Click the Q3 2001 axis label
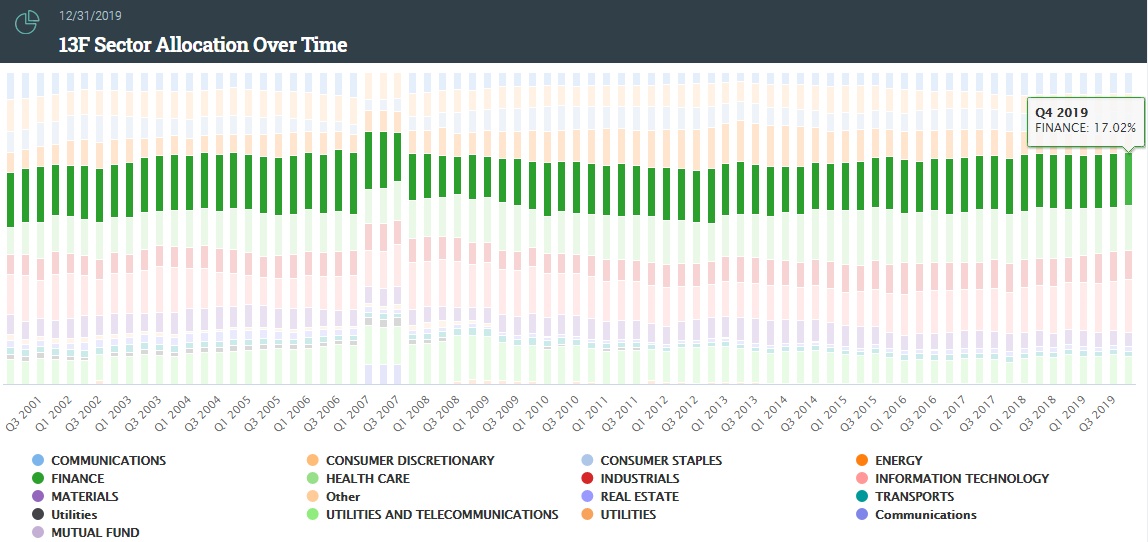This screenshot has width=1148, height=542. coord(25,415)
